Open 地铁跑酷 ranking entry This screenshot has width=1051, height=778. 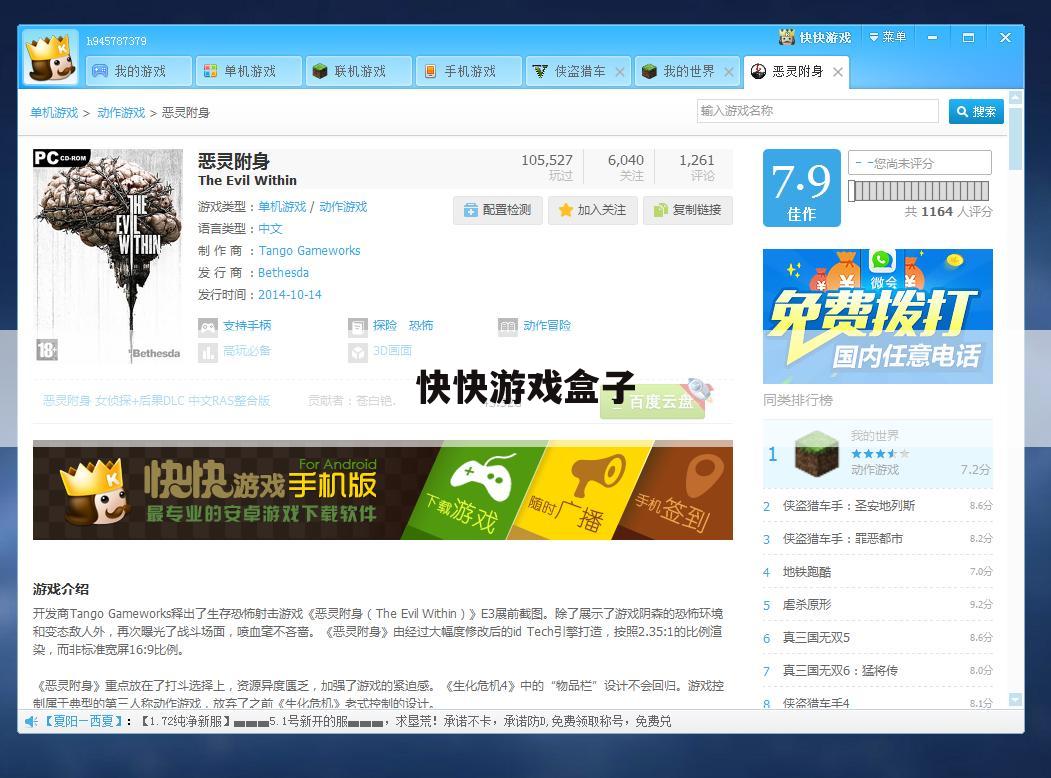[877, 572]
